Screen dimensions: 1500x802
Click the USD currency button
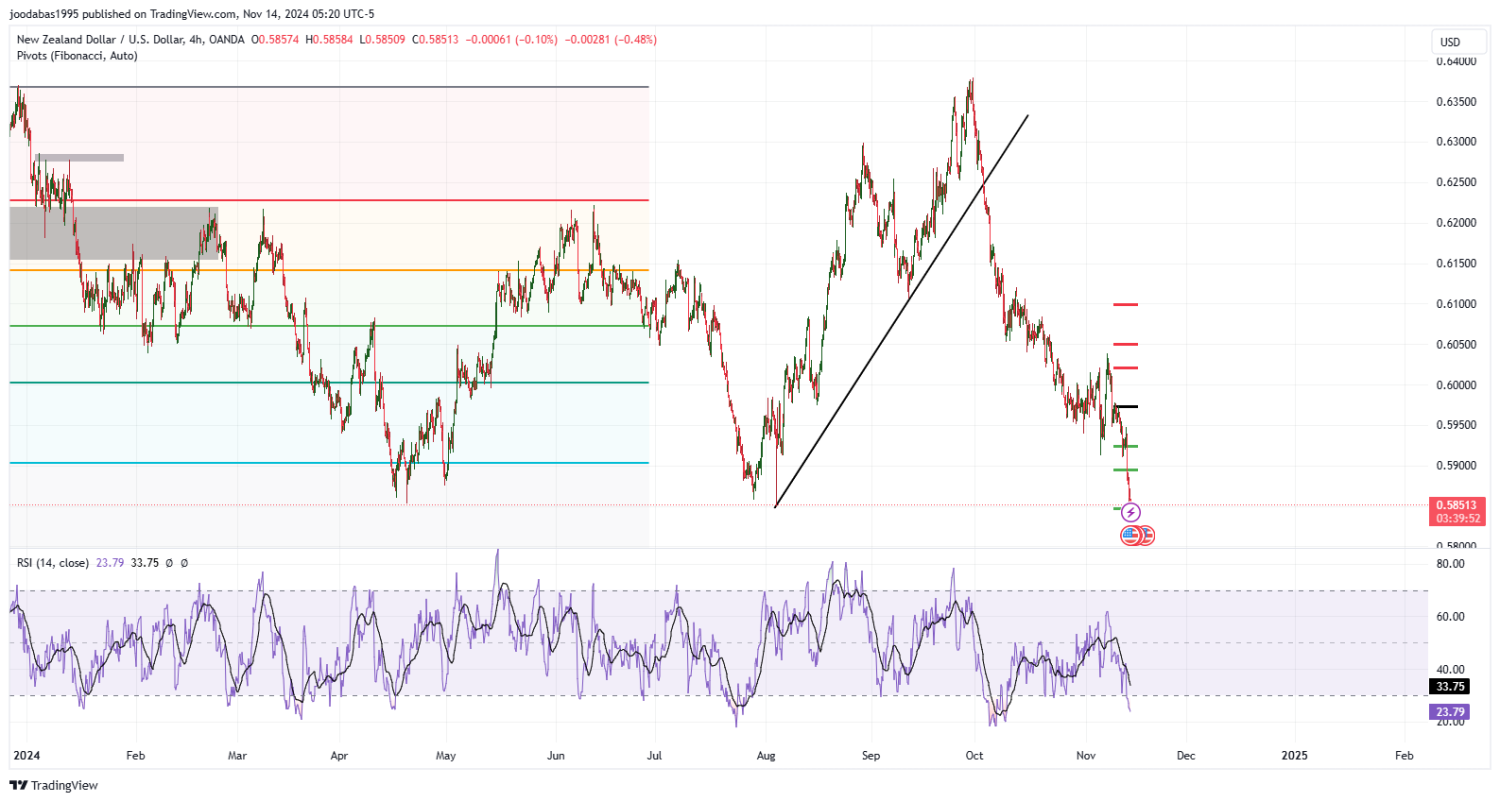[1448, 42]
